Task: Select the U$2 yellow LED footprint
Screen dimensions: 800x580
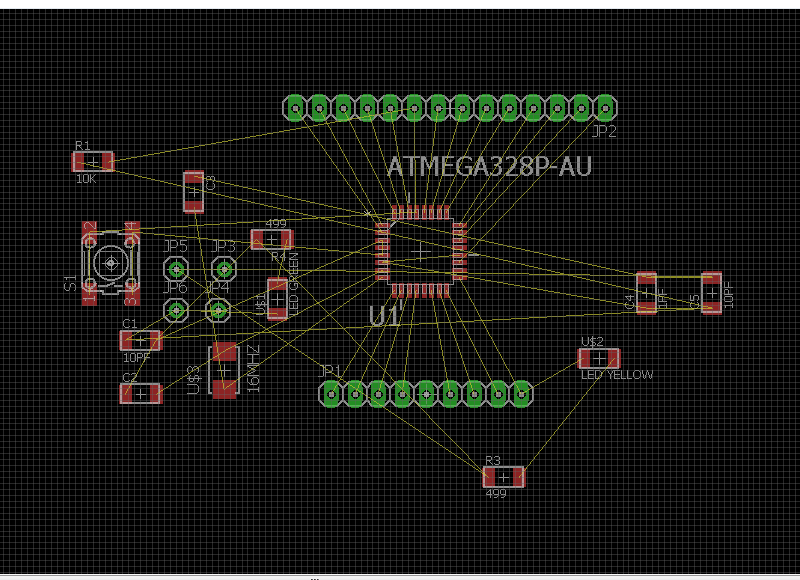Action: pyautogui.click(x=599, y=359)
